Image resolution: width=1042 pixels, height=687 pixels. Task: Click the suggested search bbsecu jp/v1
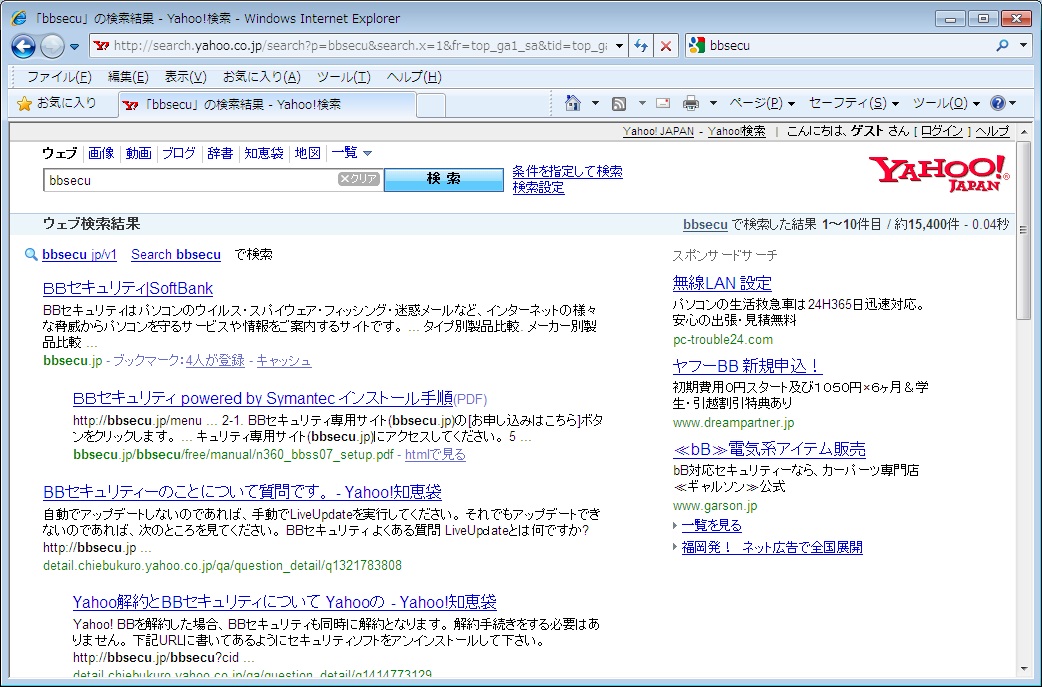(79, 254)
